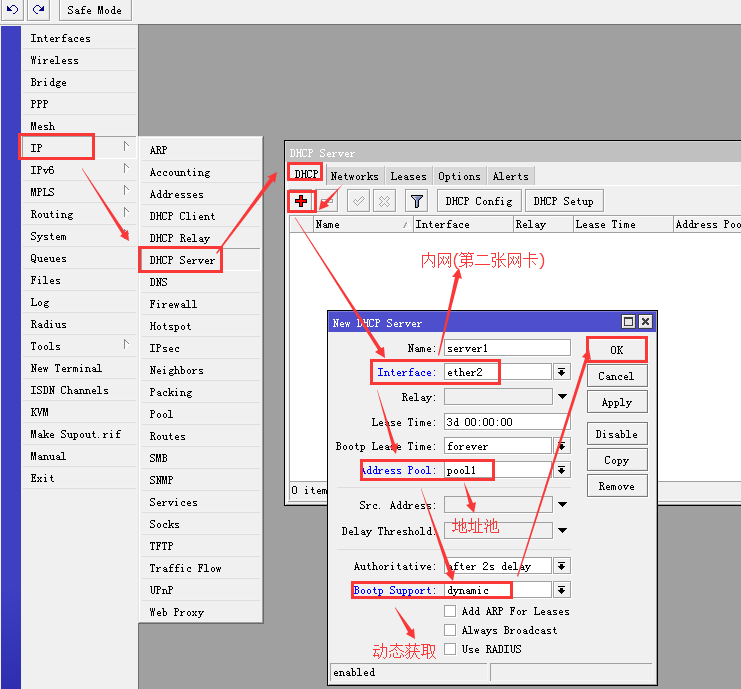Open Firewall in the IP submenu
This screenshot has height=689, width=741.
(x=201, y=304)
